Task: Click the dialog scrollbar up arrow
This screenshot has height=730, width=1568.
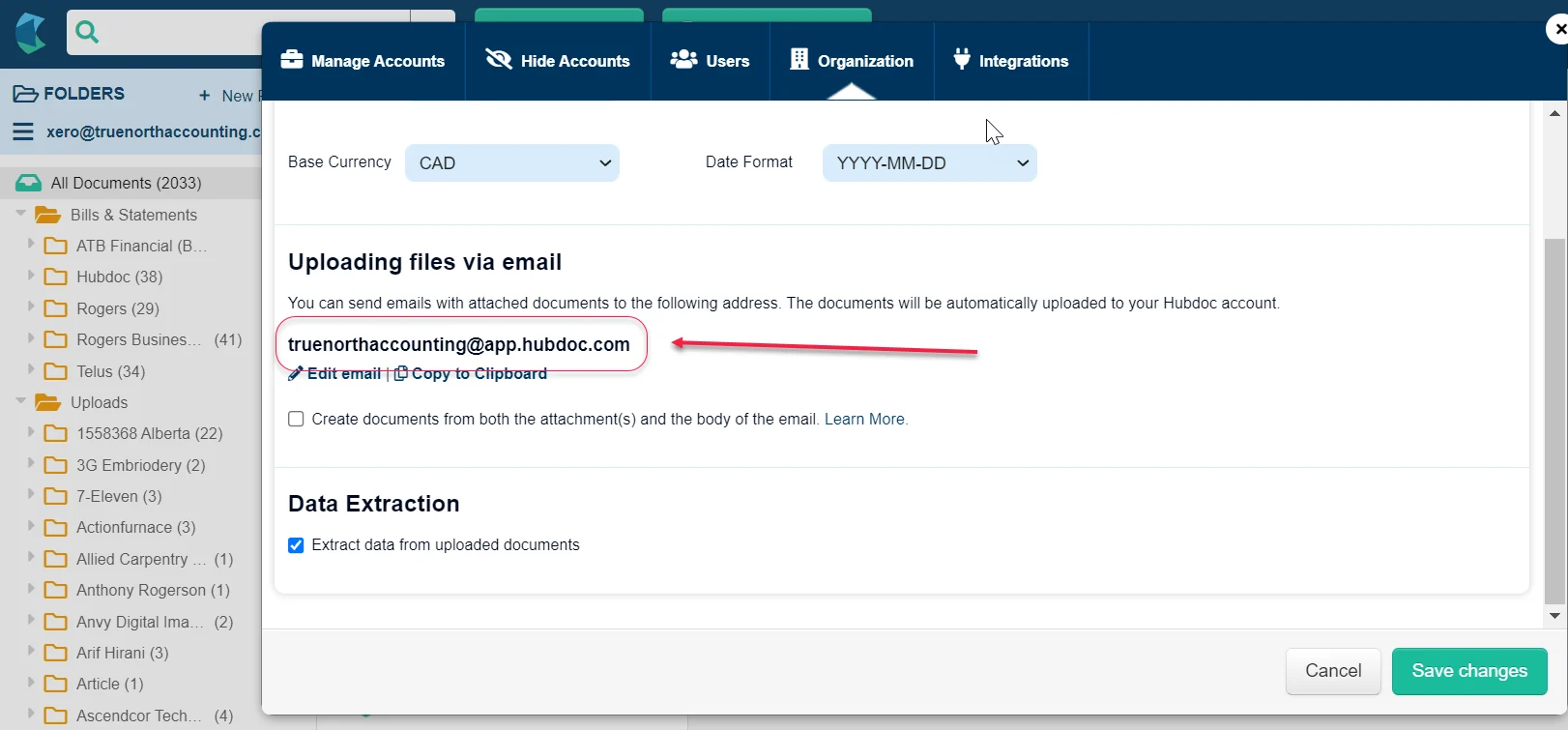Action: pos(1554,114)
